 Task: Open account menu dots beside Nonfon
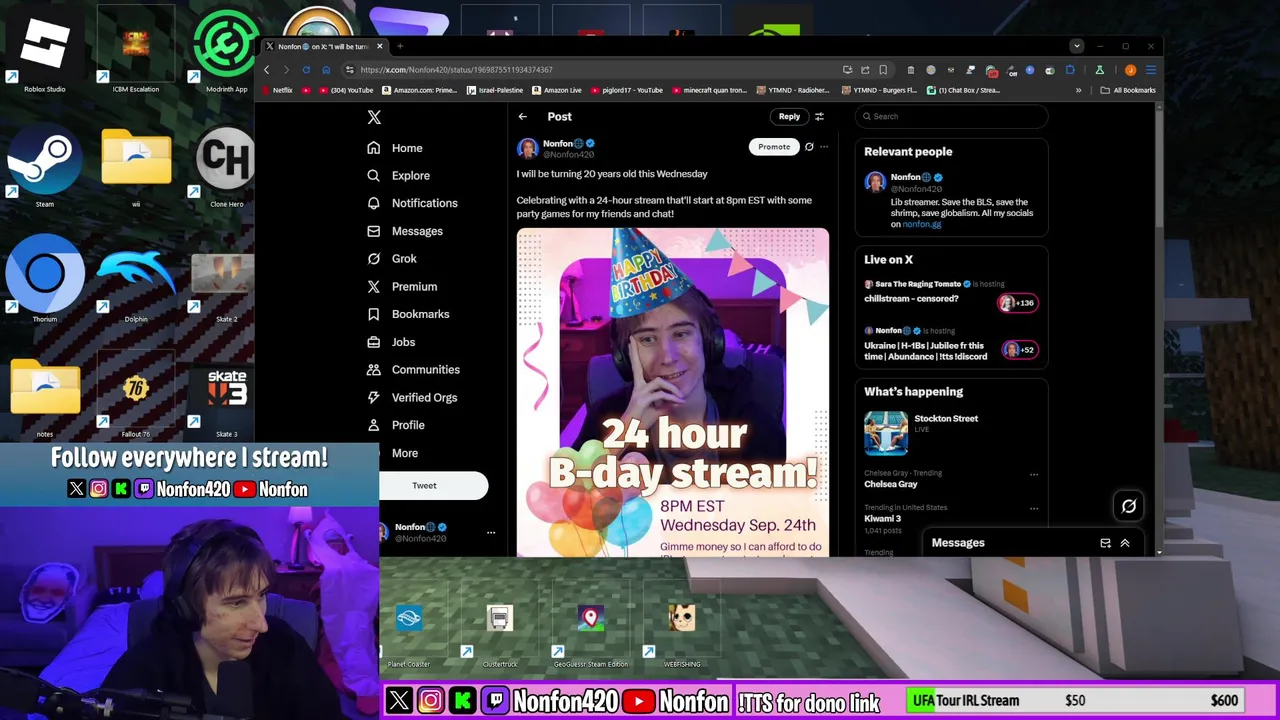coord(491,533)
